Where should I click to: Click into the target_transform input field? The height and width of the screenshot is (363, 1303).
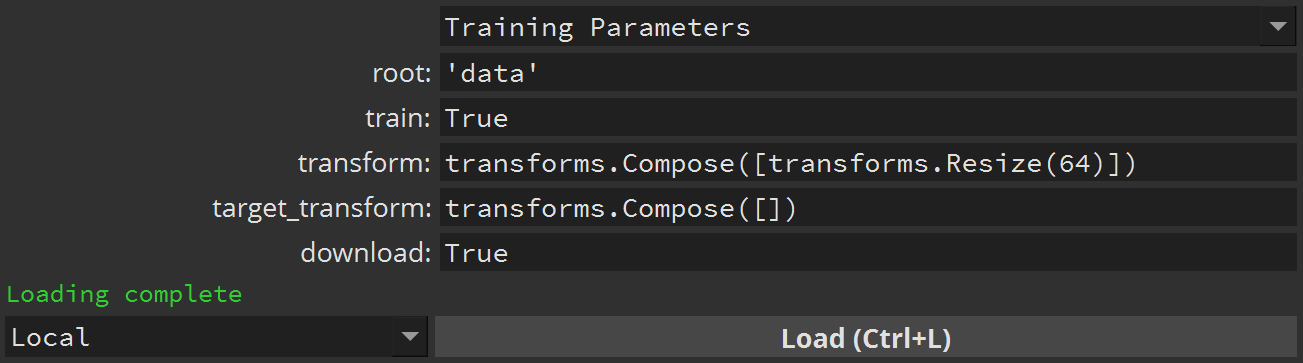868,208
